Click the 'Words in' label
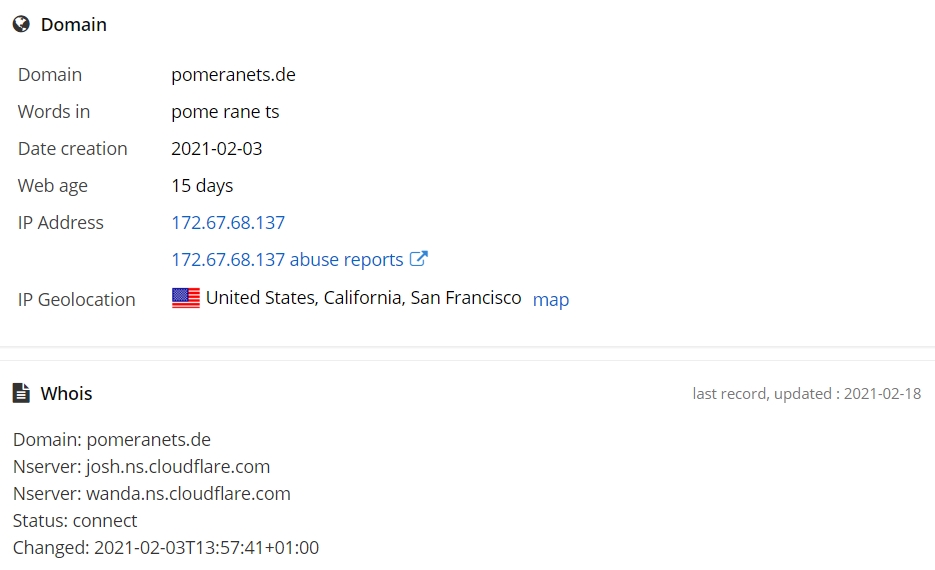The height and width of the screenshot is (570, 935). 54,111
